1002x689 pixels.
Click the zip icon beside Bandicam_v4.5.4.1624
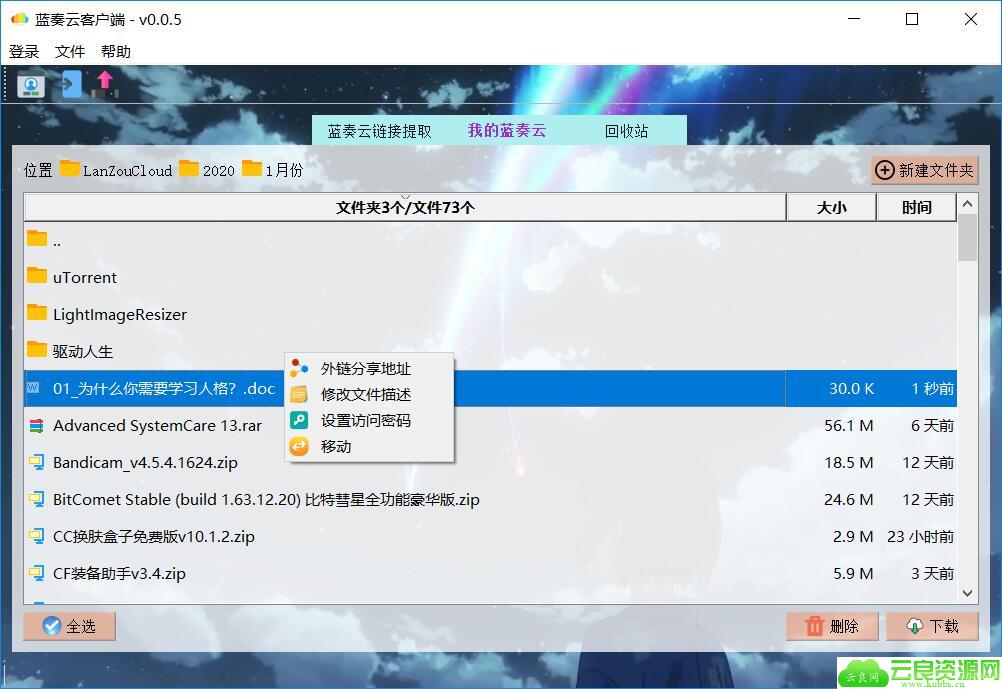[x=36, y=461]
